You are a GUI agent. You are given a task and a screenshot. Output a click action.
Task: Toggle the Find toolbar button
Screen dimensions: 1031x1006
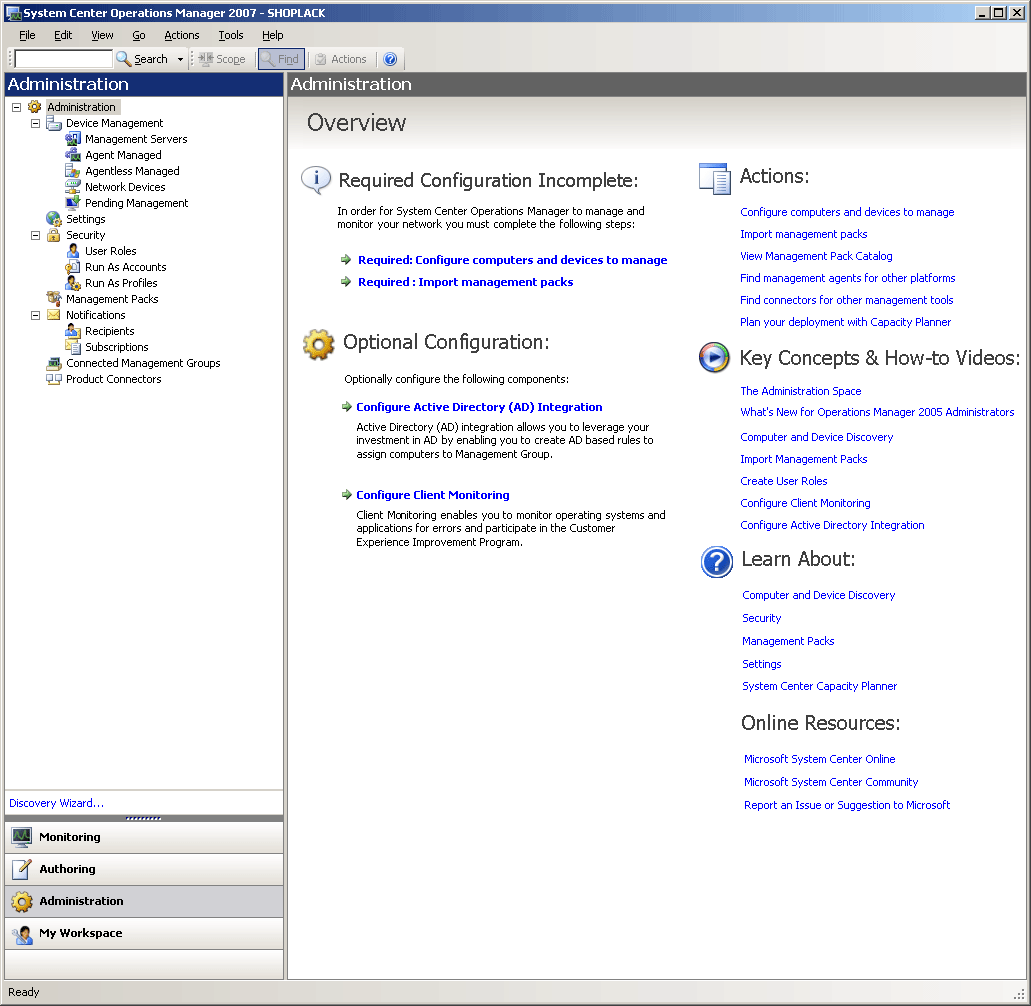(281, 59)
